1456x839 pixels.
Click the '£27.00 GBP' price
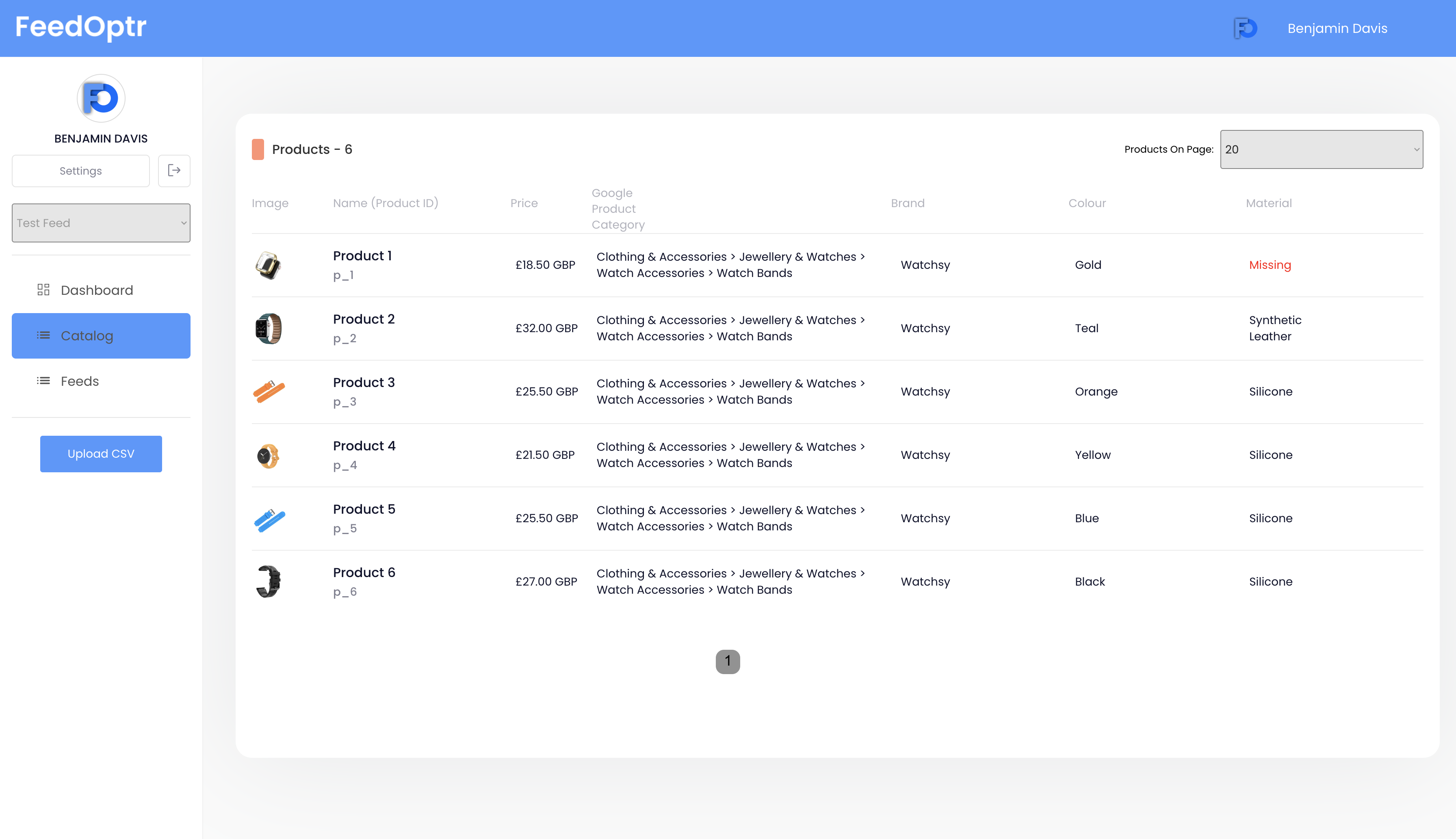(x=546, y=582)
